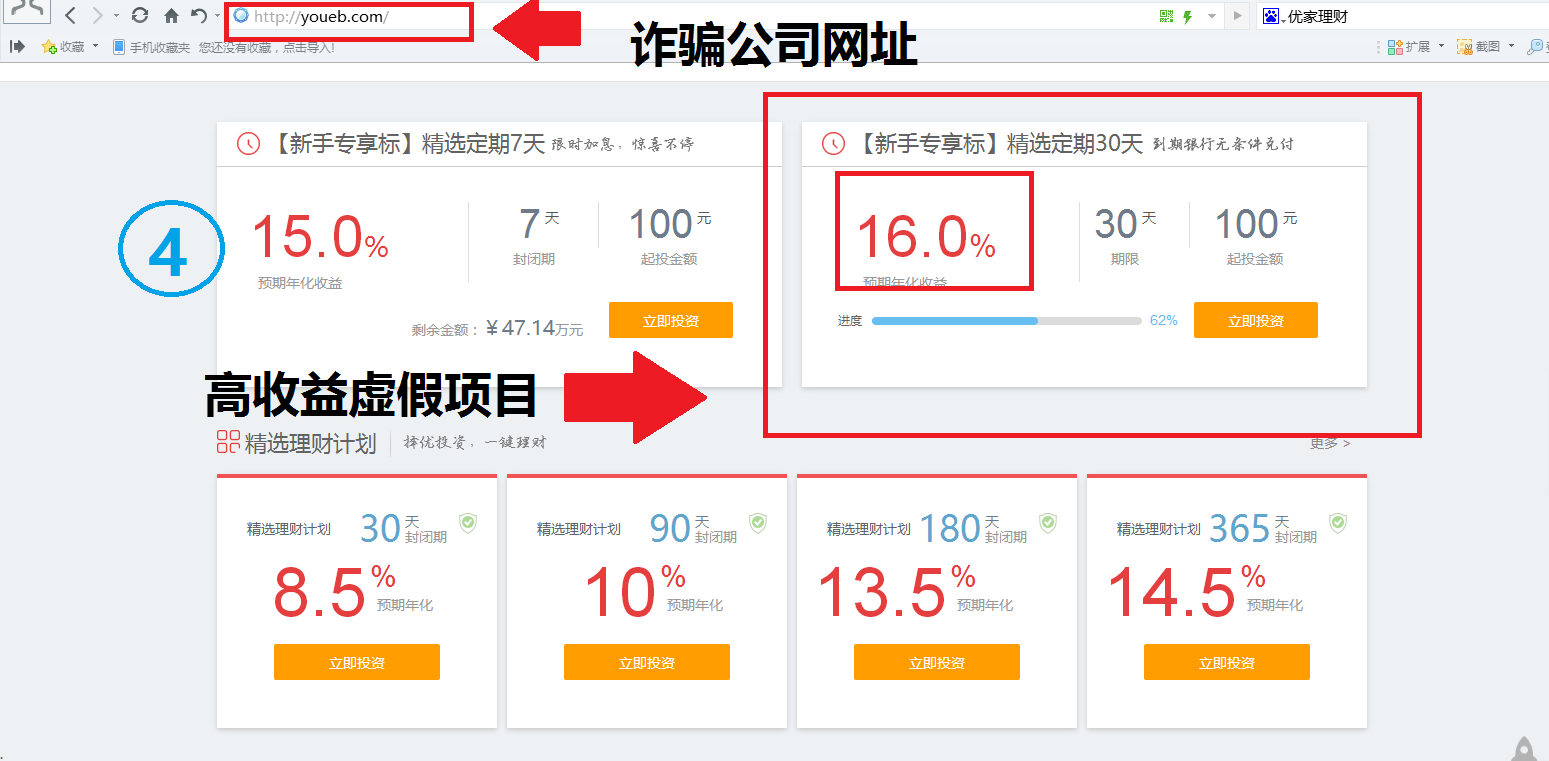This screenshot has width=1549, height=761.
Task: Click the red grid icon beside 精选理财计划
Action: coord(228,442)
